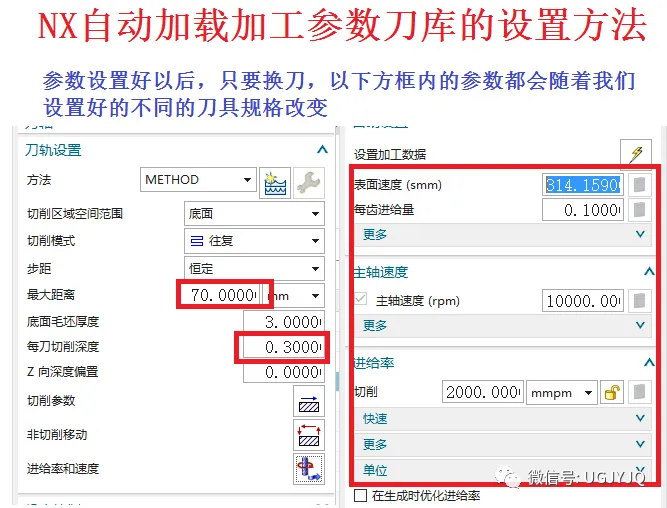
Task: Click the calculator icon beside spindle speed 主轴速度
Action: (639, 301)
